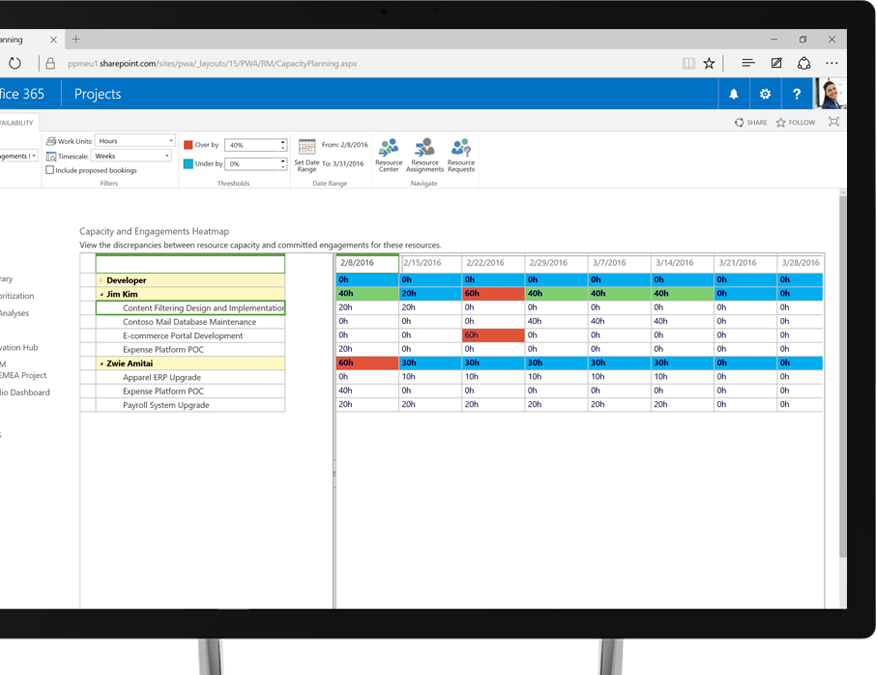
Task: Open Resource Requests
Action: (x=460, y=154)
